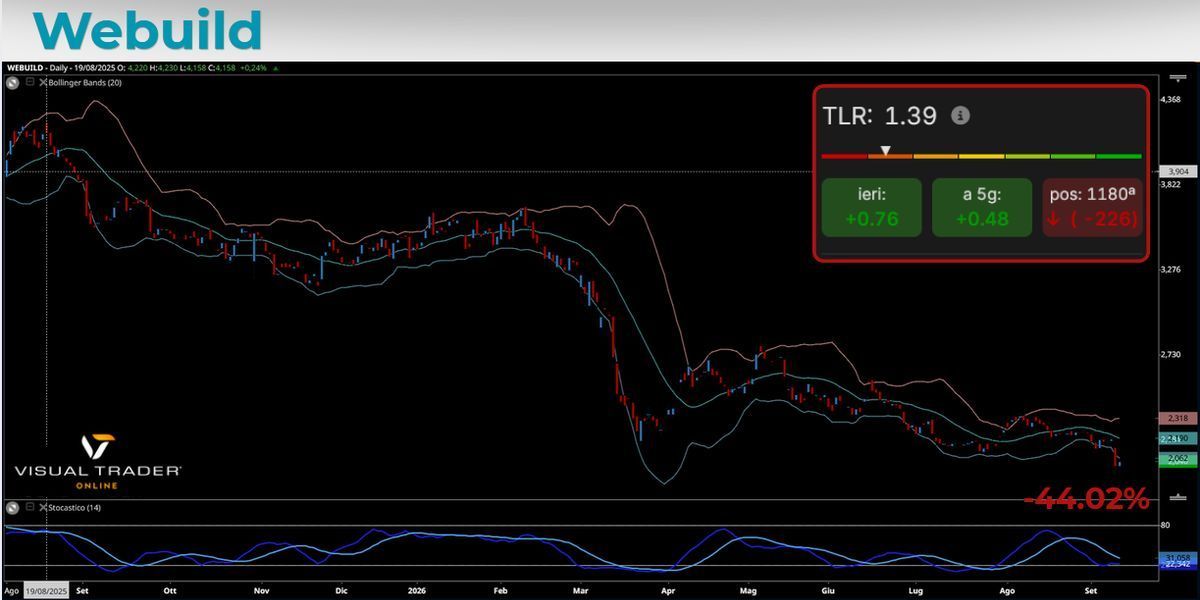Click the 'Apr' month axis label
Viewport: 1200px width, 600px height.
pyautogui.click(x=667, y=590)
